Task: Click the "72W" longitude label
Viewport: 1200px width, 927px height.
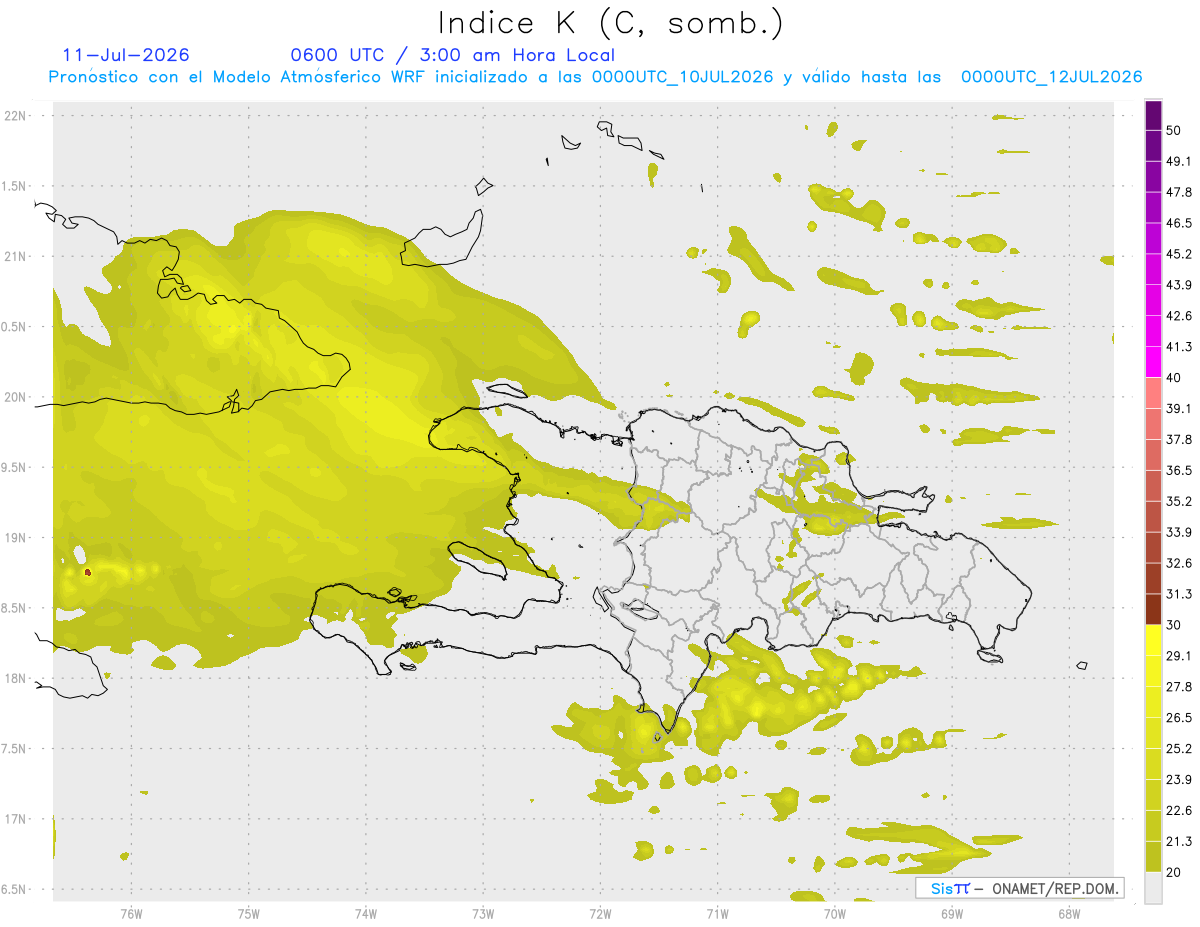Action: tap(600, 913)
